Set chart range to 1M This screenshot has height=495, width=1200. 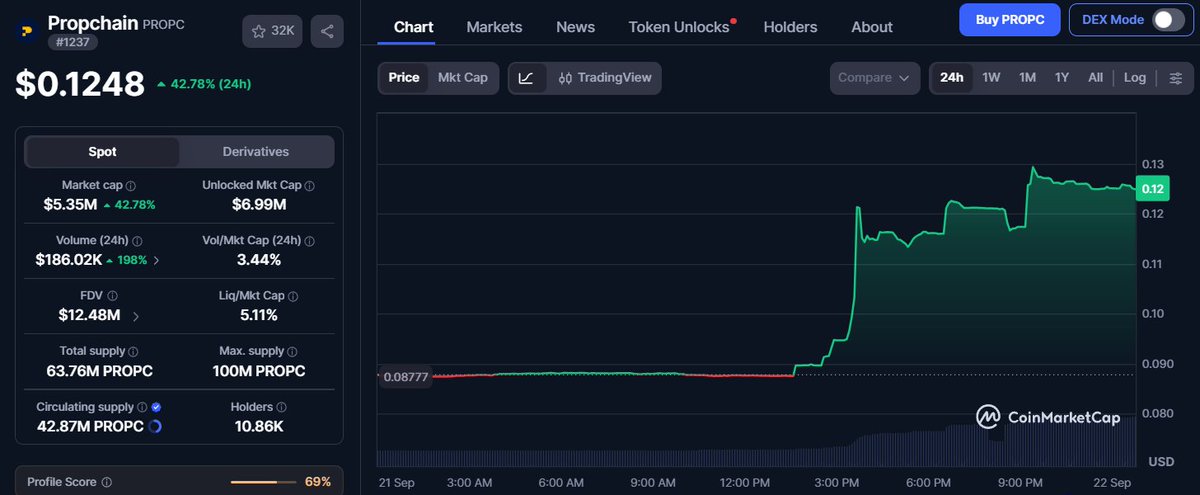[x=1027, y=78]
